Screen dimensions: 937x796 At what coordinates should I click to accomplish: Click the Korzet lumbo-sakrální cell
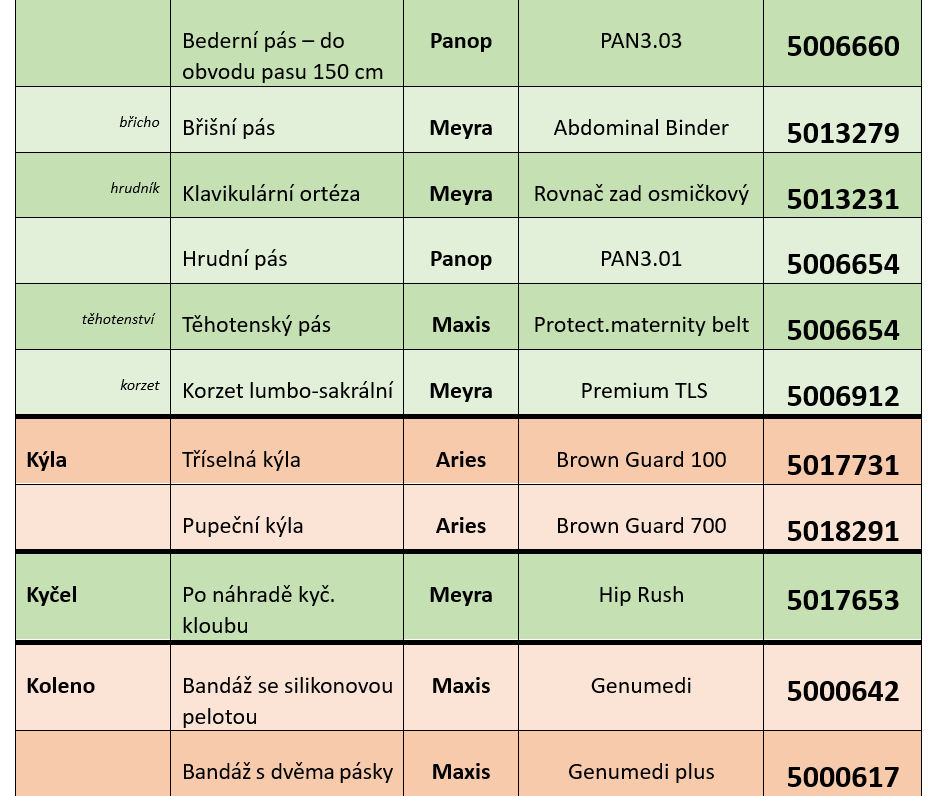pos(287,382)
